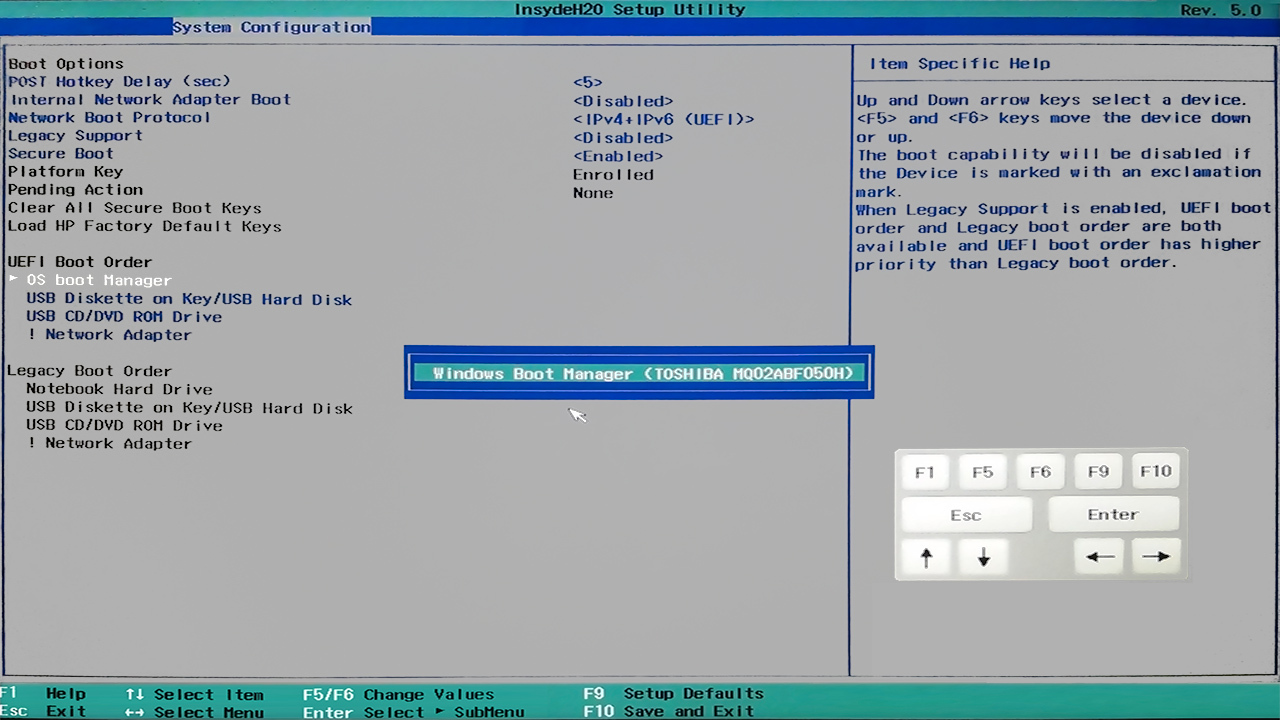The width and height of the screenshot is (1280, 720).
Task: Toggle the Legacy Support Disabled value
Action: [622, 138]
